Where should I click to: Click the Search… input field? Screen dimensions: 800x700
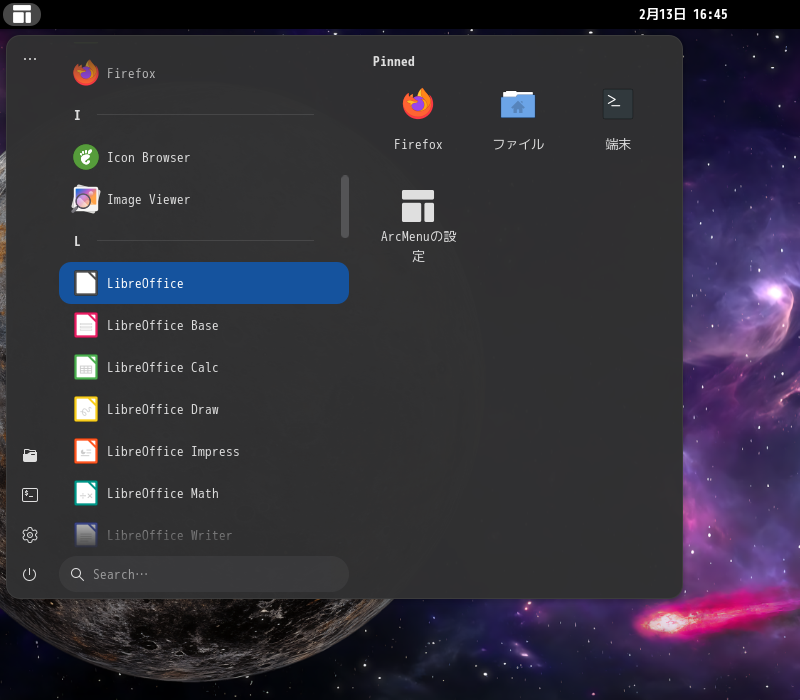click(204, 574)
